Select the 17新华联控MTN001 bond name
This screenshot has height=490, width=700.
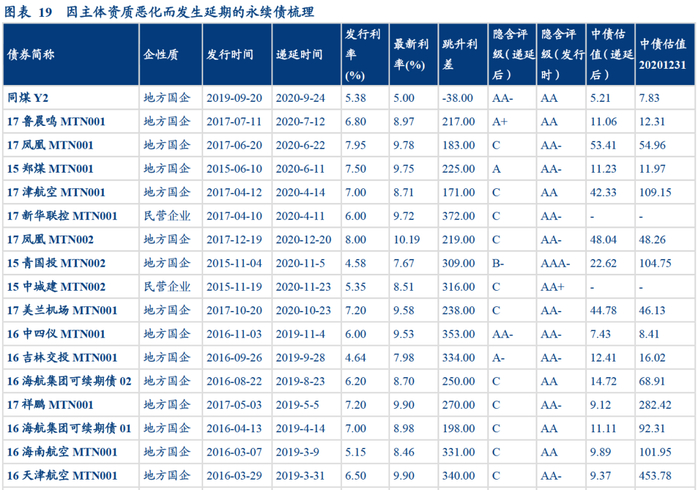pos(62,216)
